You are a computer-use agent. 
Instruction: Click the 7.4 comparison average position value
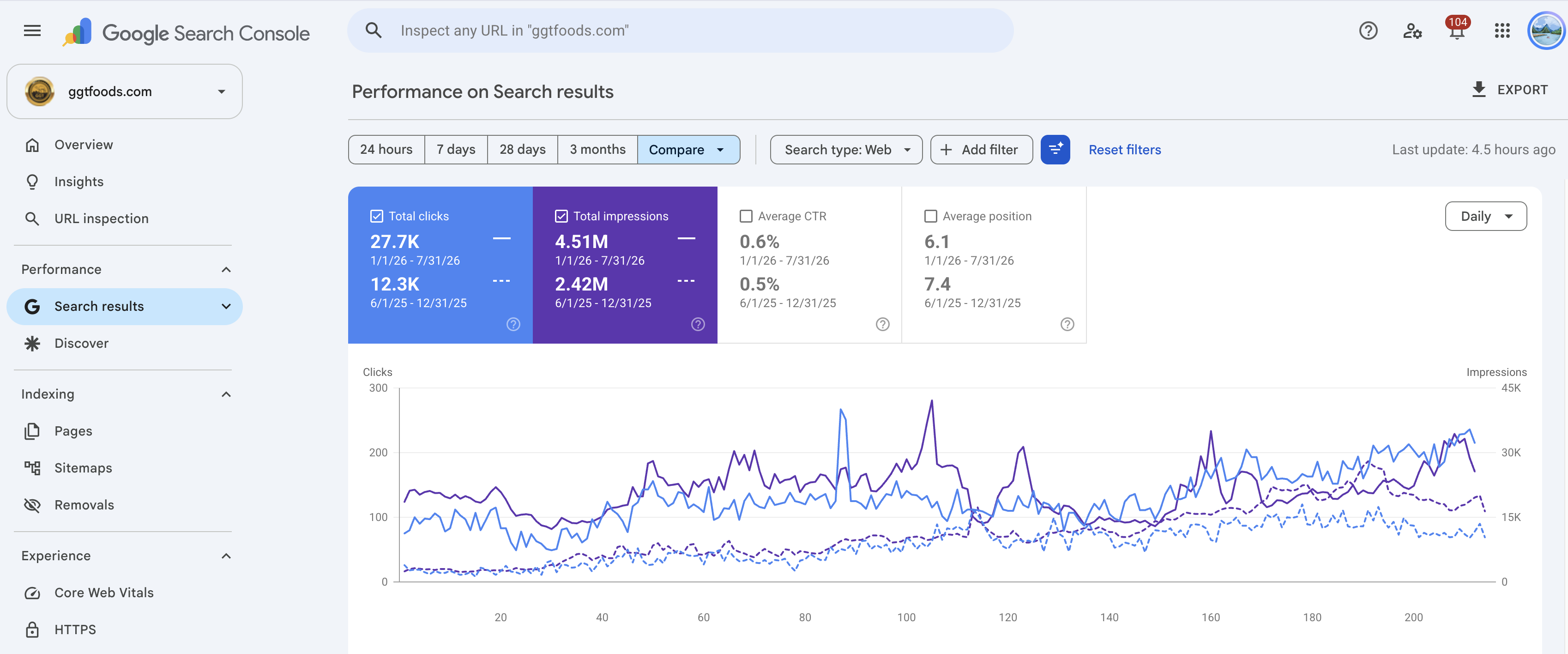[937, 285]
